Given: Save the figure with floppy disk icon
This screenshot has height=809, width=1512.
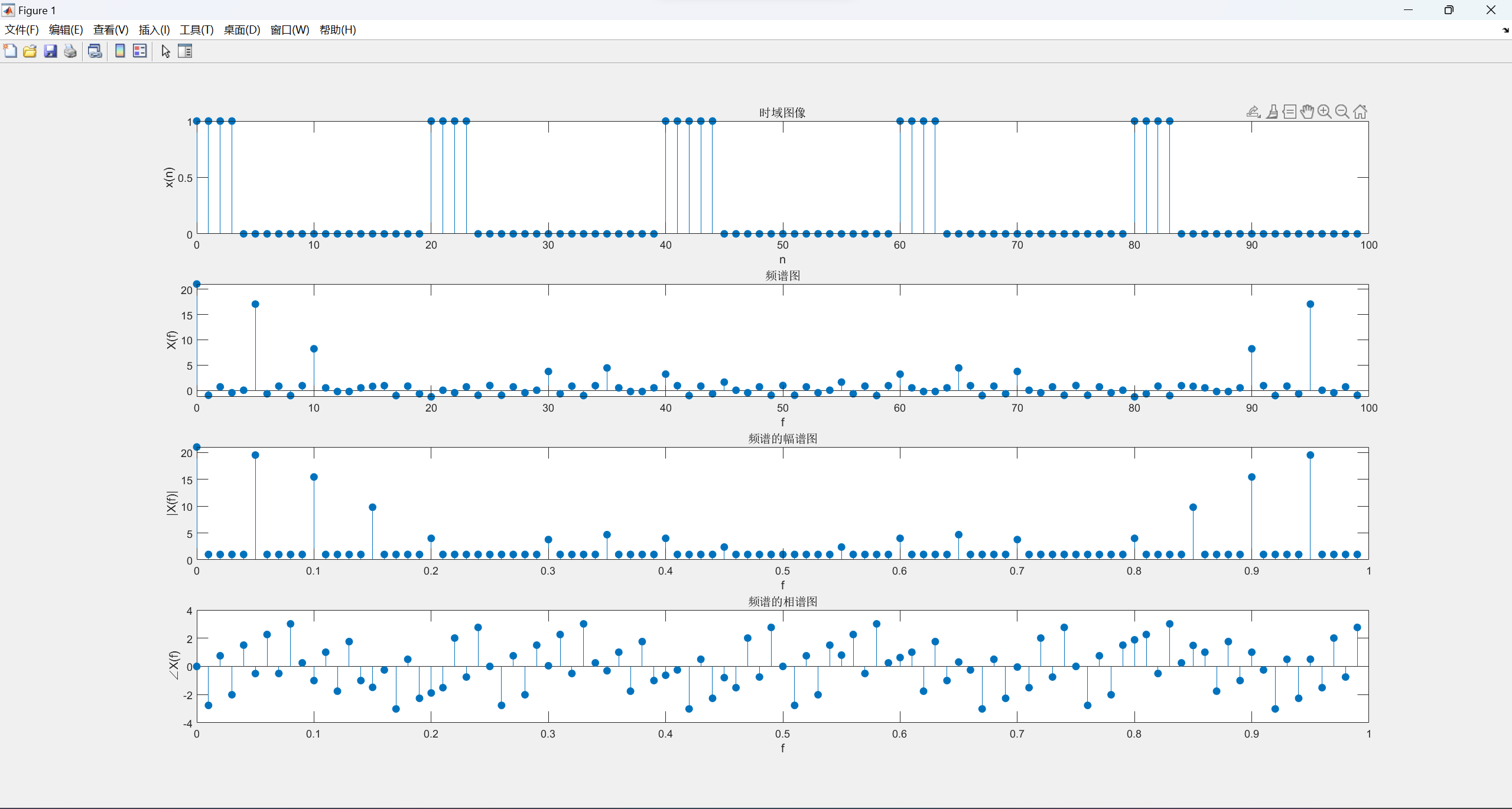Looking at the screenshot, I should click(50, 51).
